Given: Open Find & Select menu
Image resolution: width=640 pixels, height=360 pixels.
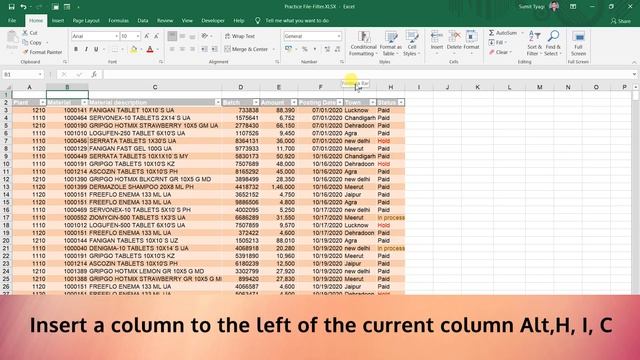Looking at the screenshot, I should point(553,43).
